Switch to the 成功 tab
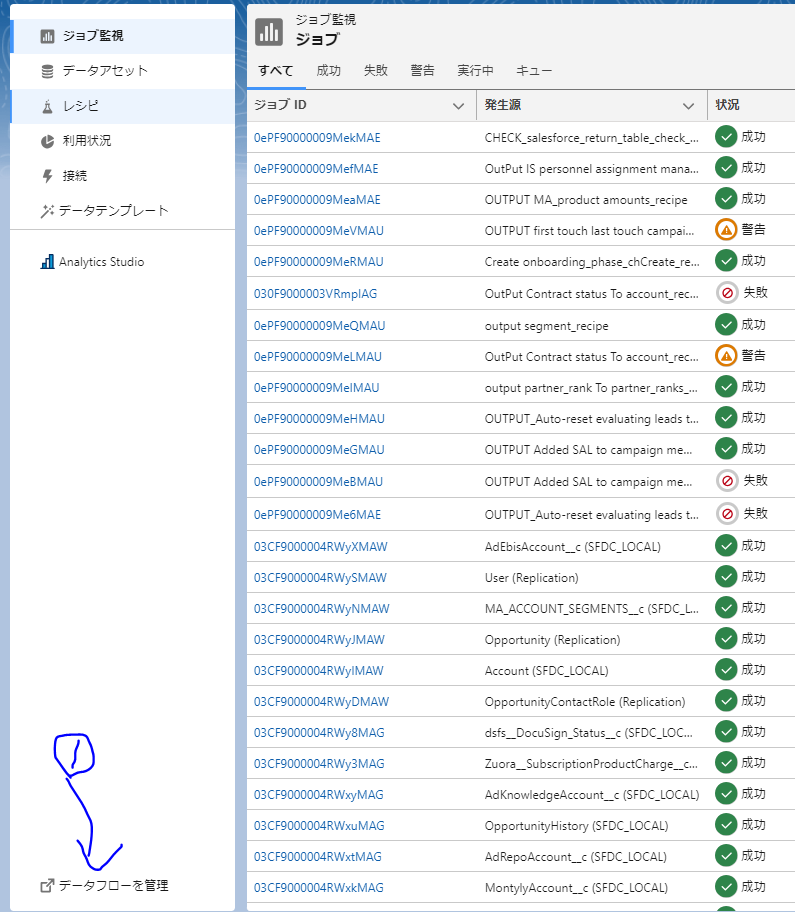Image resolution: width=795 pixels, height=912 pixels. [329, 70]
